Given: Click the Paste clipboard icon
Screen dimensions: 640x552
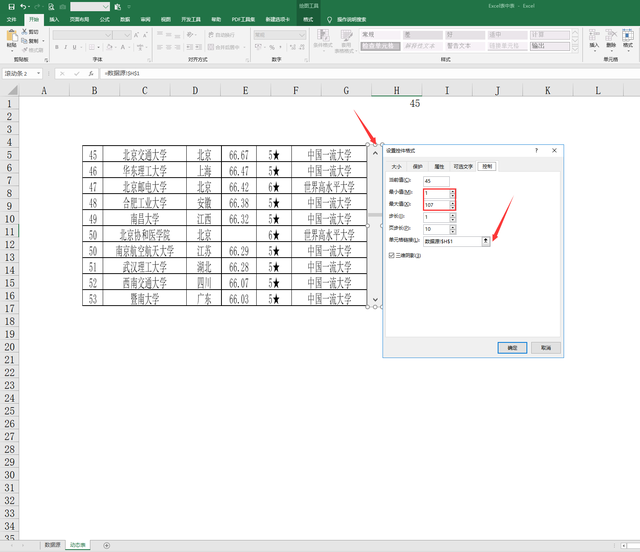Looking at the screenshot, I should [x=12, y=38].
